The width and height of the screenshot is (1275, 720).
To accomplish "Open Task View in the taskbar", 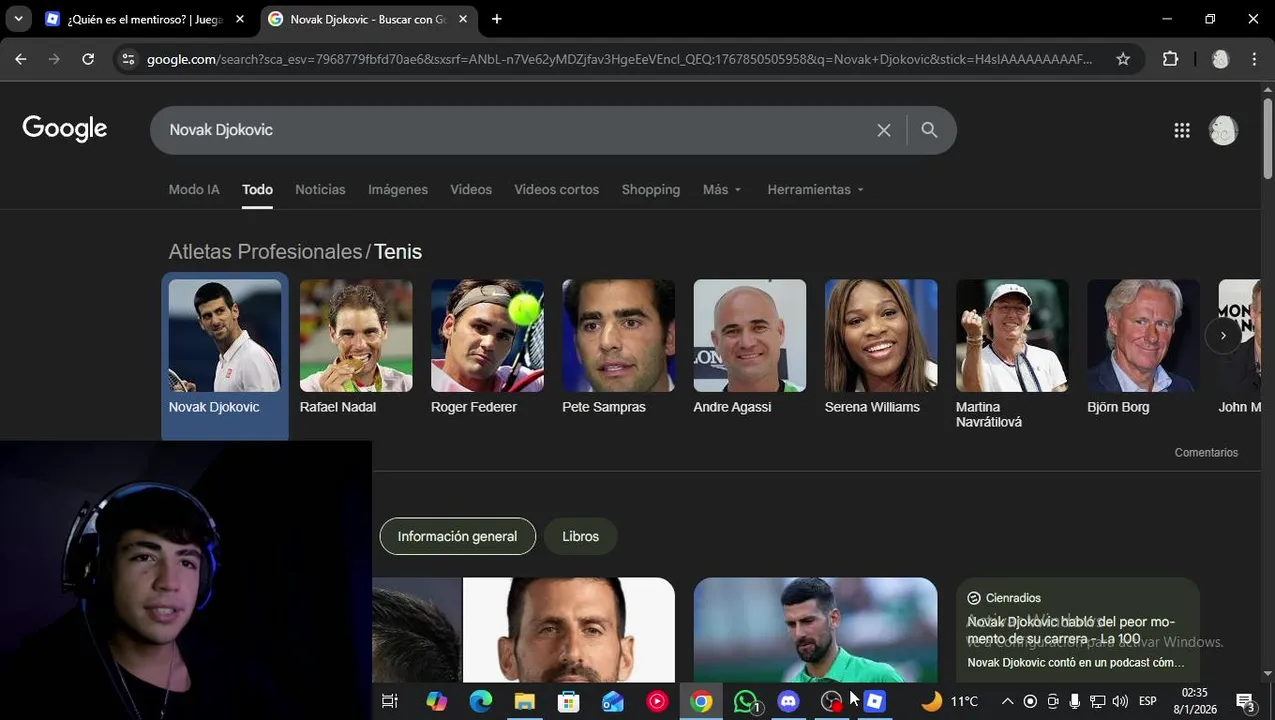I will (390, 701).
